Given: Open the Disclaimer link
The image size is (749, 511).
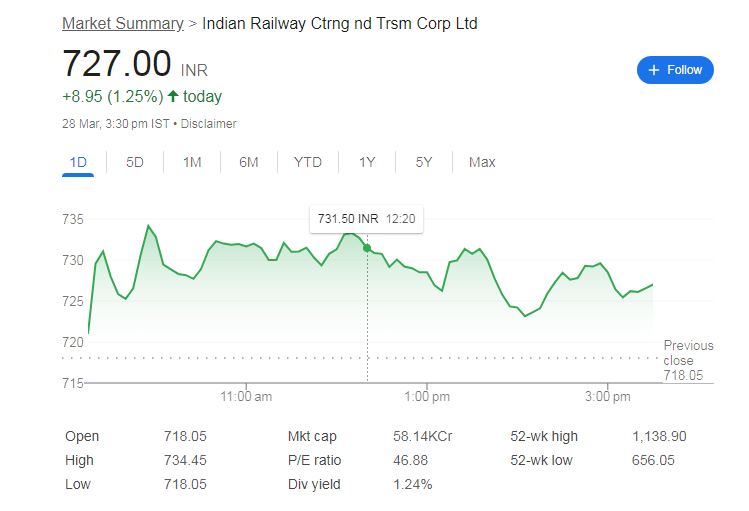Looking at the screenshot, I should click(209, 124).
